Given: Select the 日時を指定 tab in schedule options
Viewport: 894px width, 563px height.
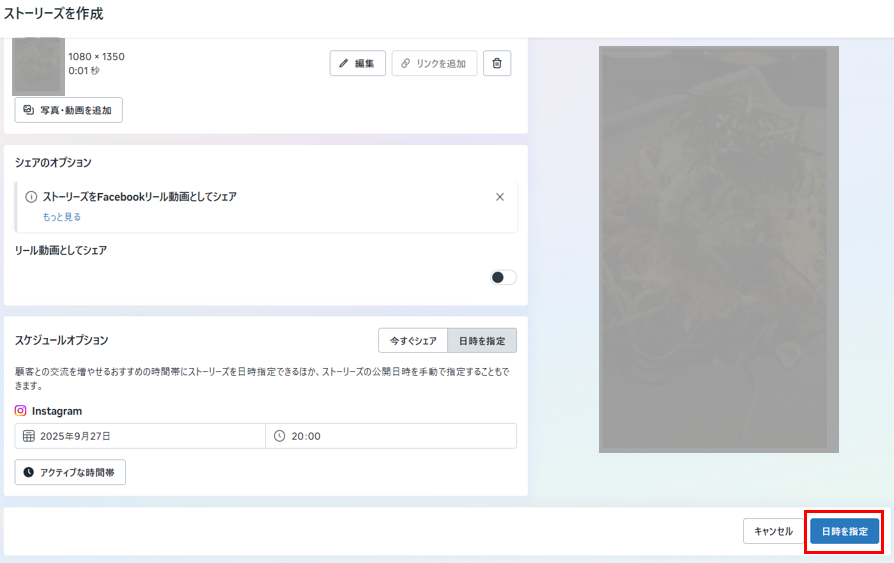Looking at the screenshot, I should [481, 341].
